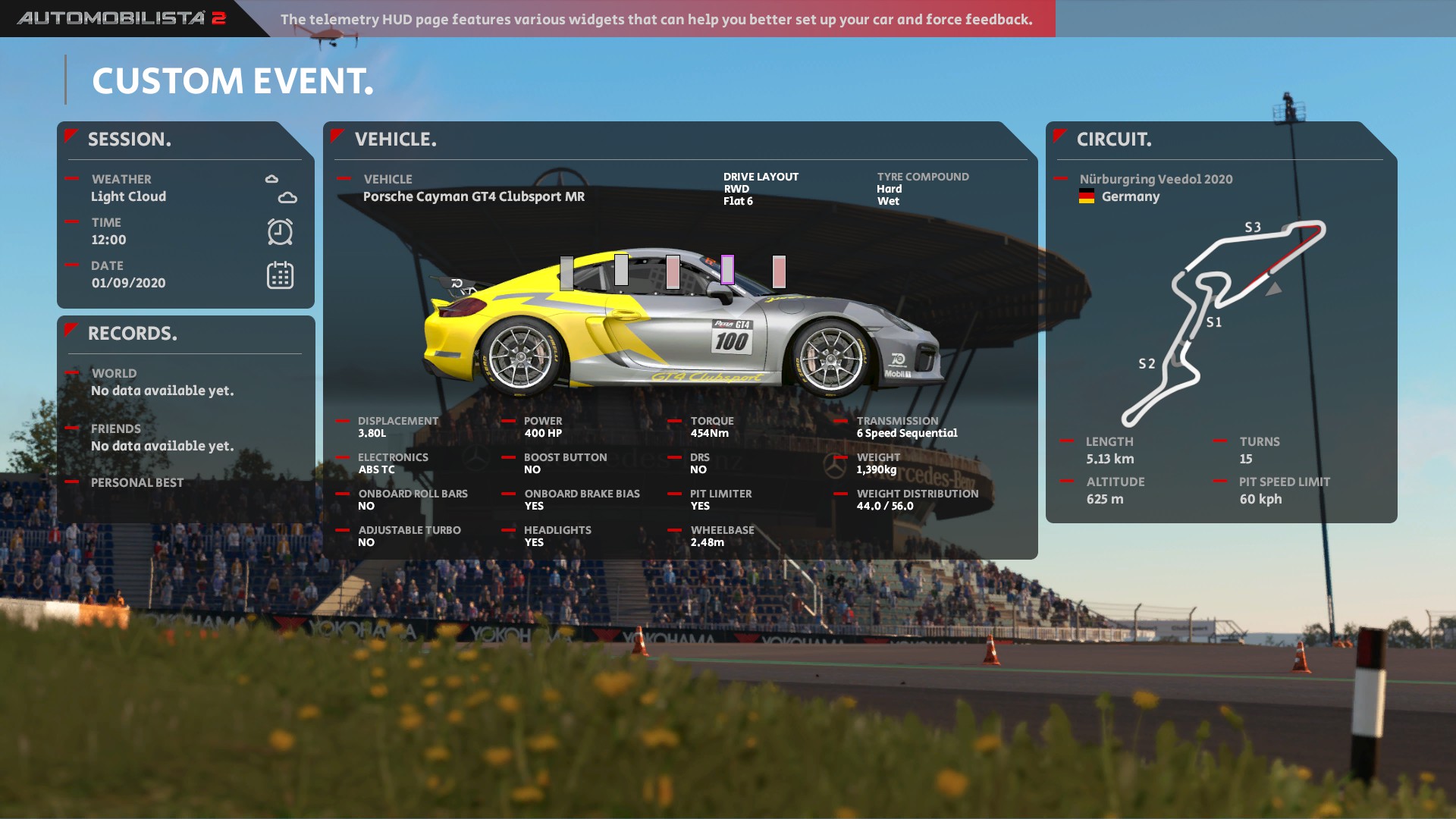Click the PIT SPEED LIMIT 60 kph value
The width and height of the screenshot is (1456, 819).
[x=1260, y=499]
